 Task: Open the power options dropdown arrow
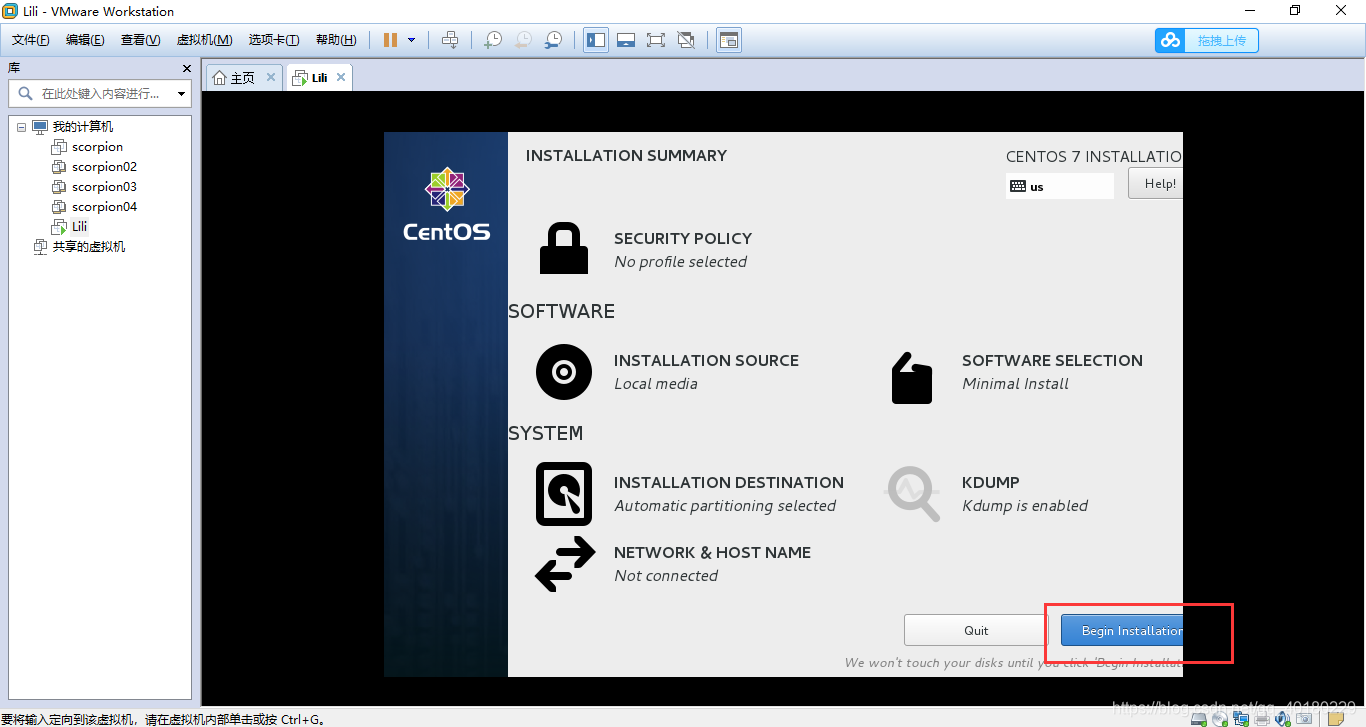(x=411, y=40)
